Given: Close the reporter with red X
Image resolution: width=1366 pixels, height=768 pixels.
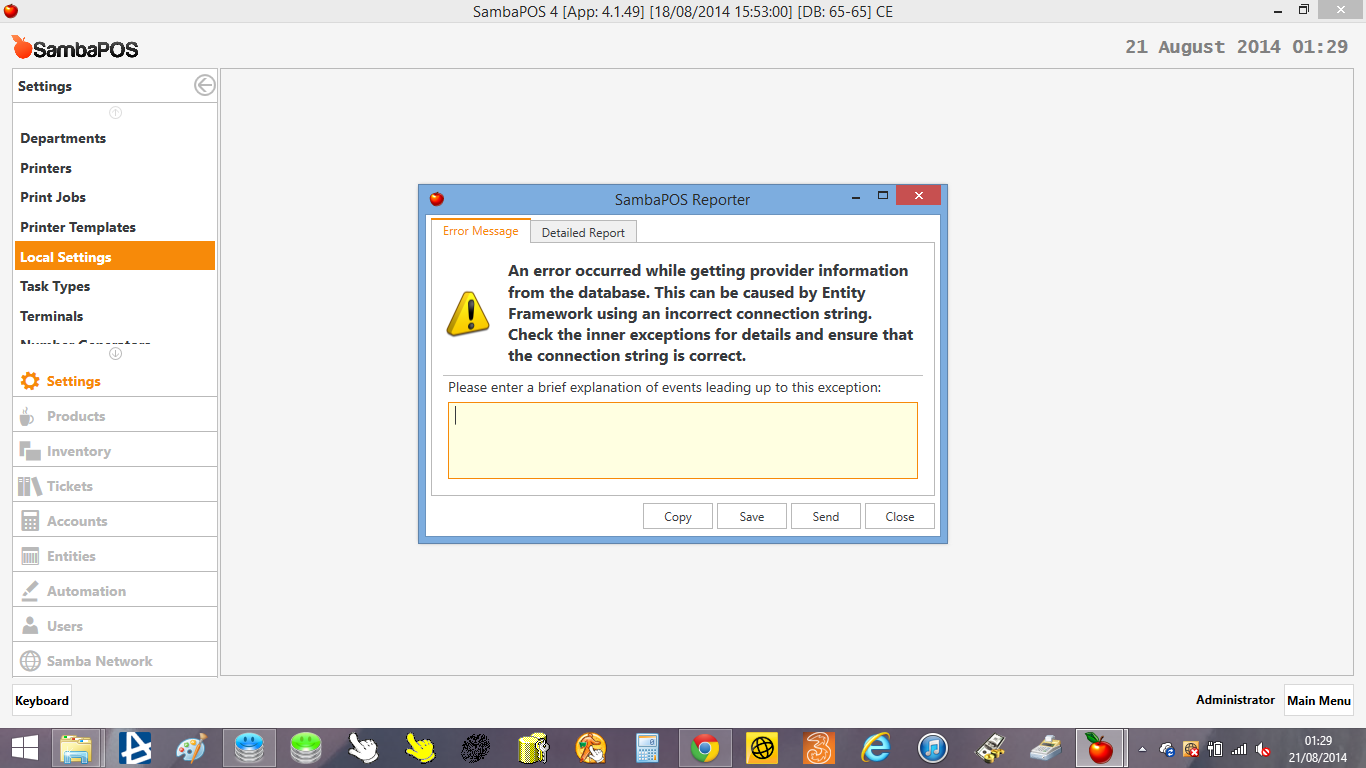Looking at the screenshot, I should [918, 196].
